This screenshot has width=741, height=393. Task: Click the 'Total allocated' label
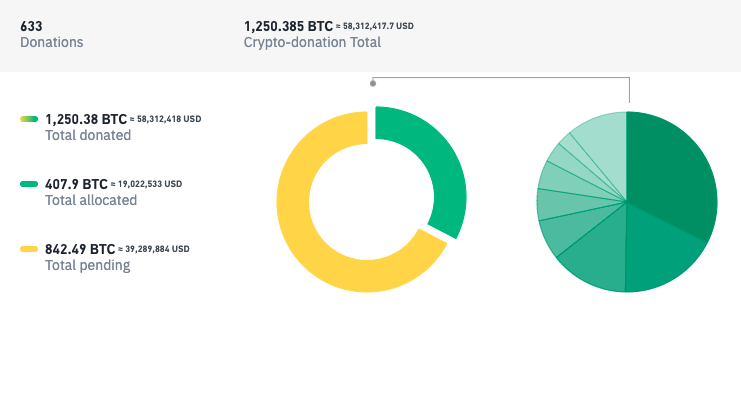click(91, 200)
